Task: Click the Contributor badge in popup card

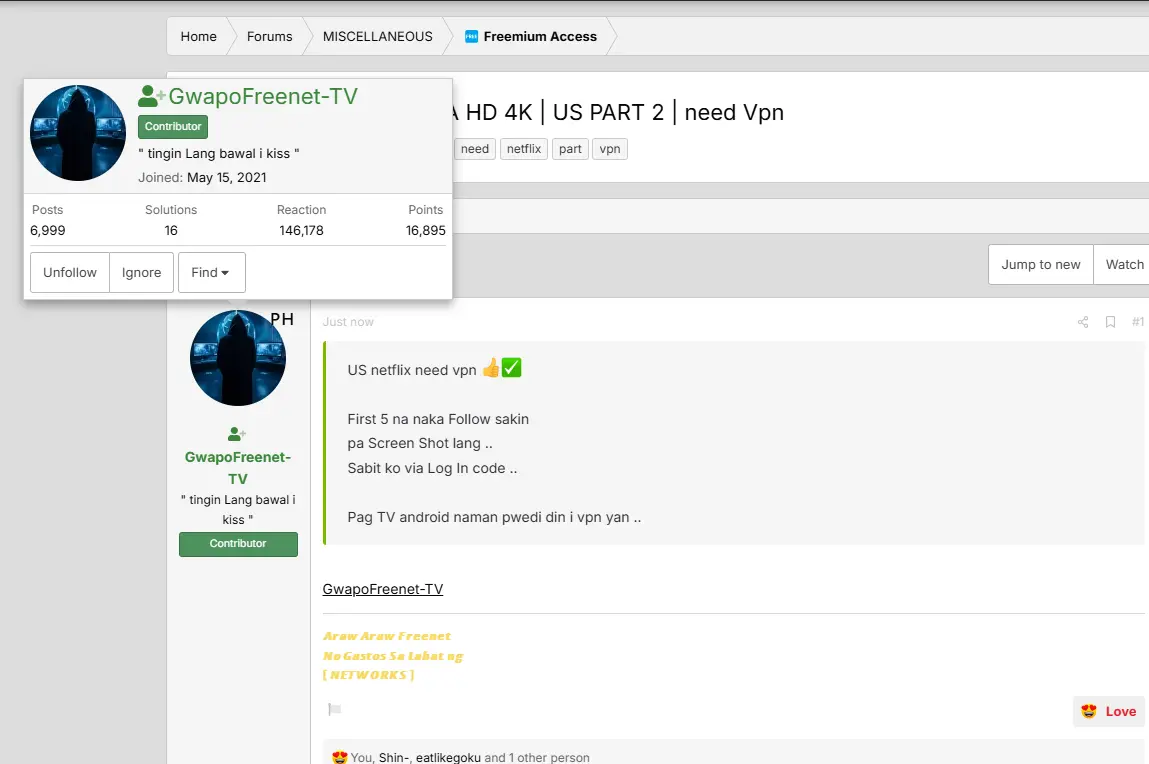Action: pyautogui.click(x=173, y=127)
